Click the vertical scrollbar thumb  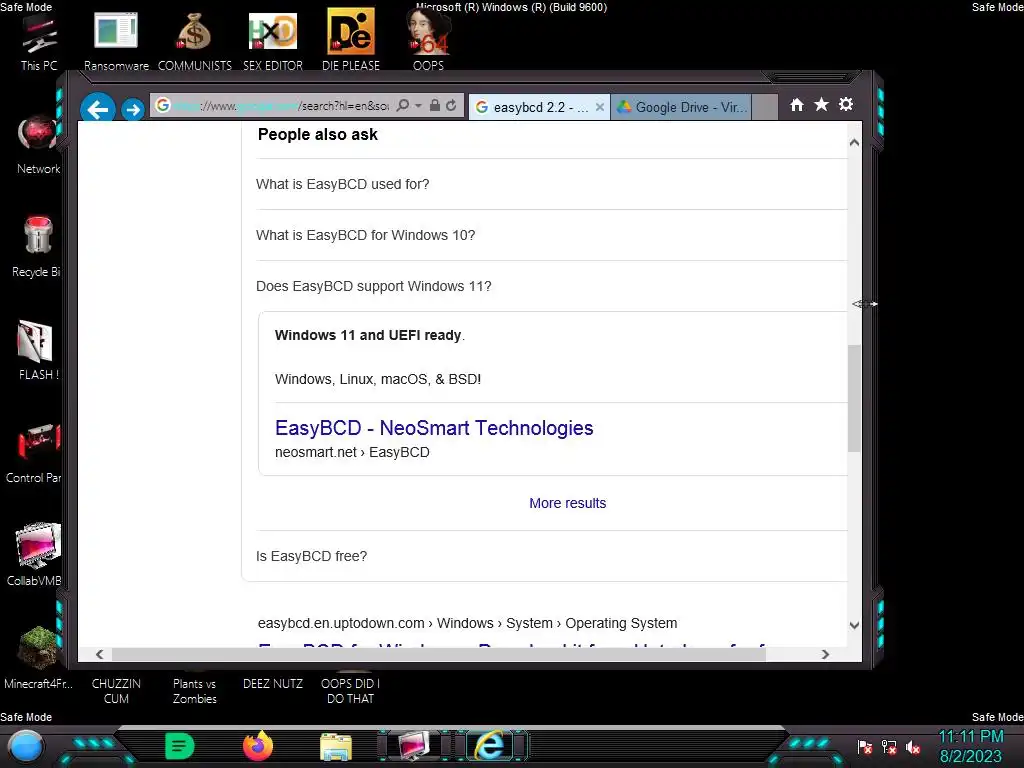click(854, 398)
